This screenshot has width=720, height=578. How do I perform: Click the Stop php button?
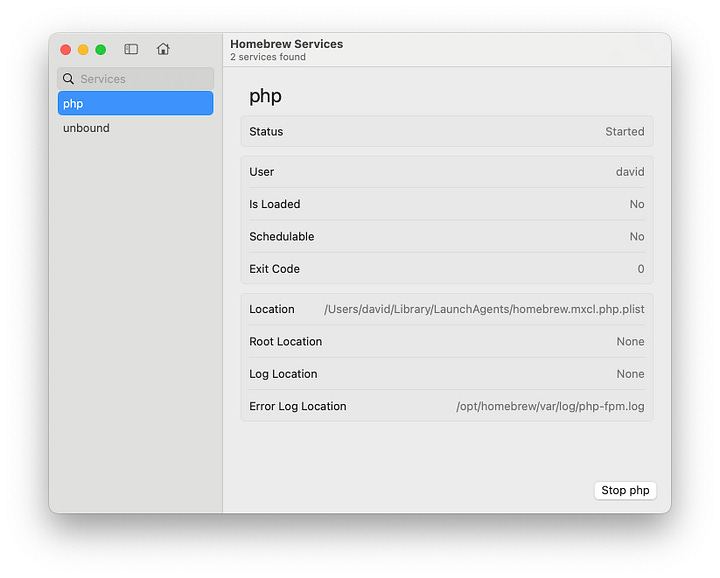tap(625, 490)
